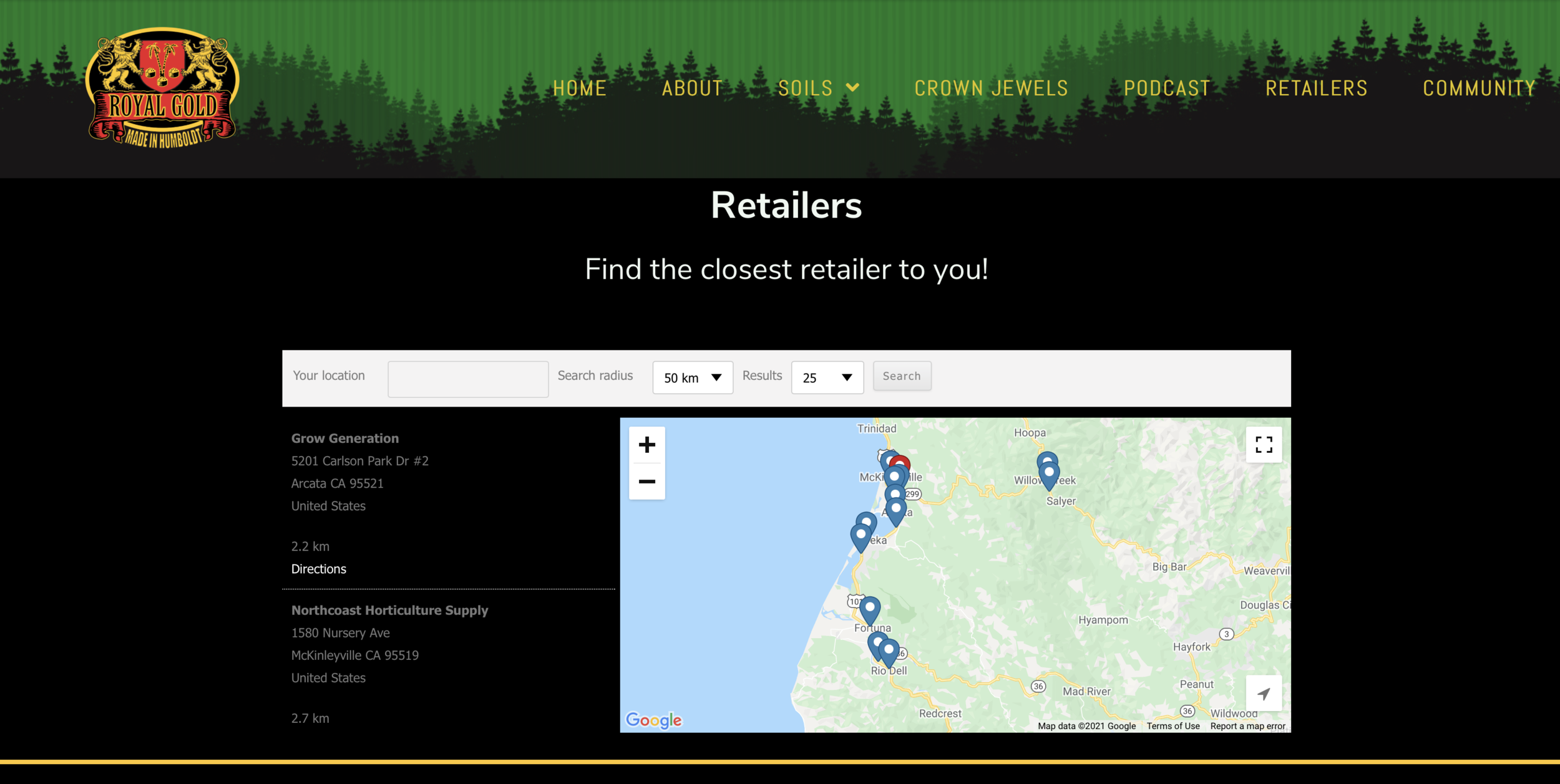Zoom out the map with minus button

tap(646, 482)
